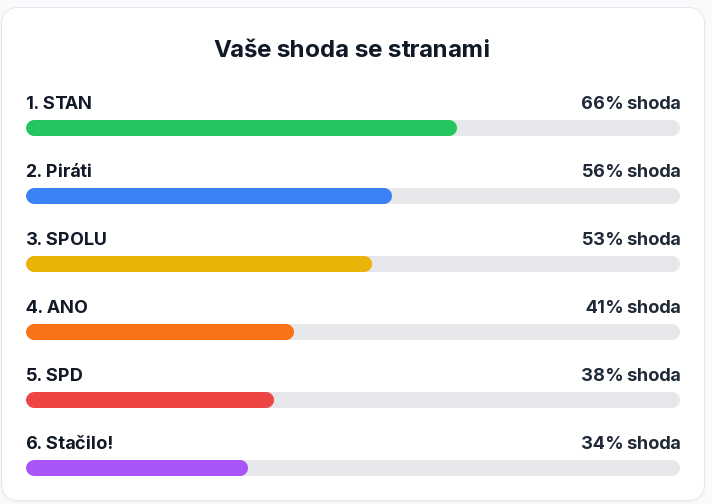The image size is (712, 504).
Task: Select the "56% shoda" match value
Action: coord(630,170)
